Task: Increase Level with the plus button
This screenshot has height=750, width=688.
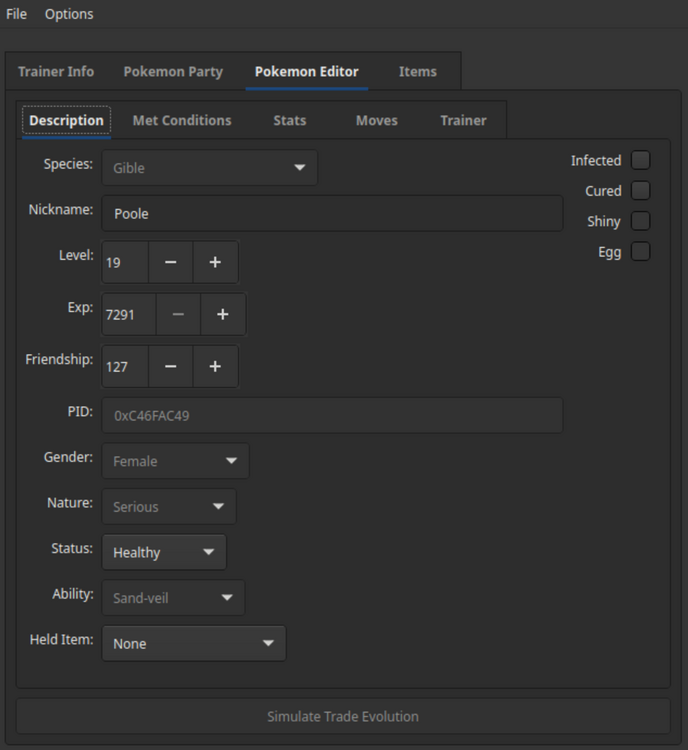Action: 215,262
